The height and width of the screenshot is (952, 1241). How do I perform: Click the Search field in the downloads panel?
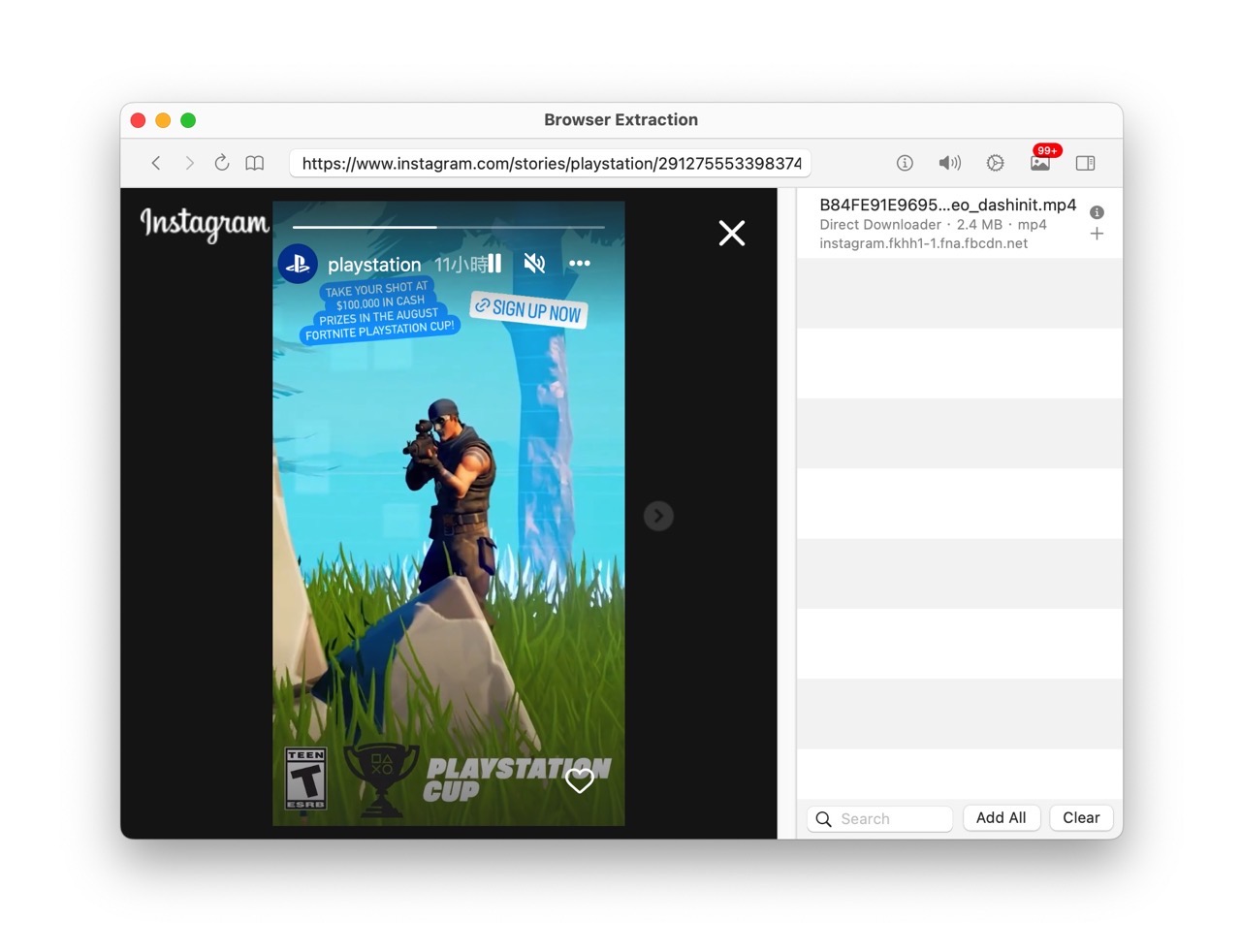point(880,819)
